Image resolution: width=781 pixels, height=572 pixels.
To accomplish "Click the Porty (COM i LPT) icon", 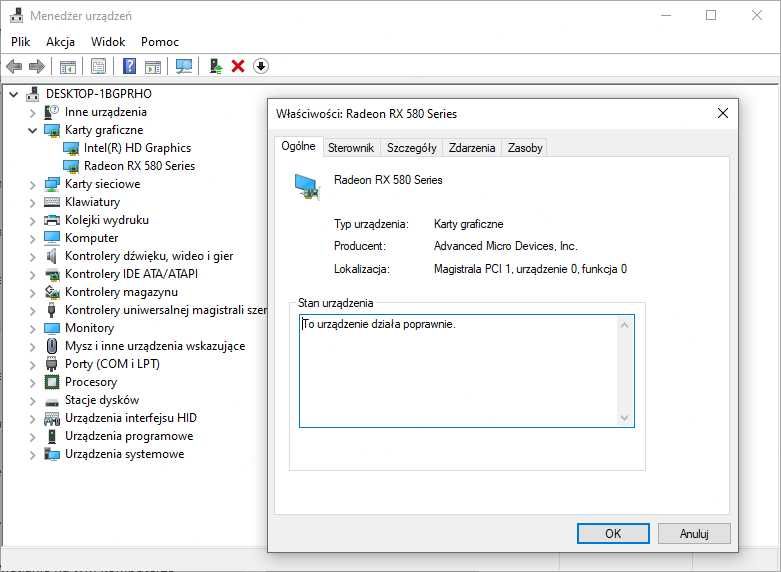I will coord(52,364).
